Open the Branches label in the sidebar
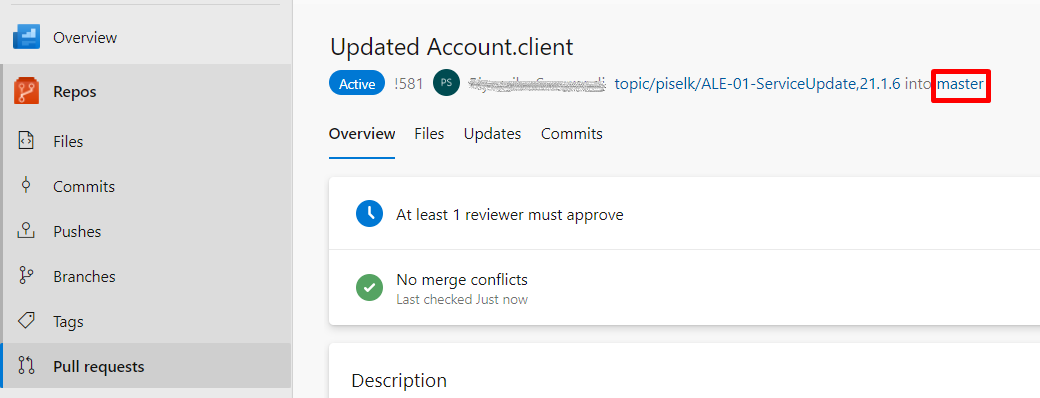 pyautogui.click(x=84, y=277)
